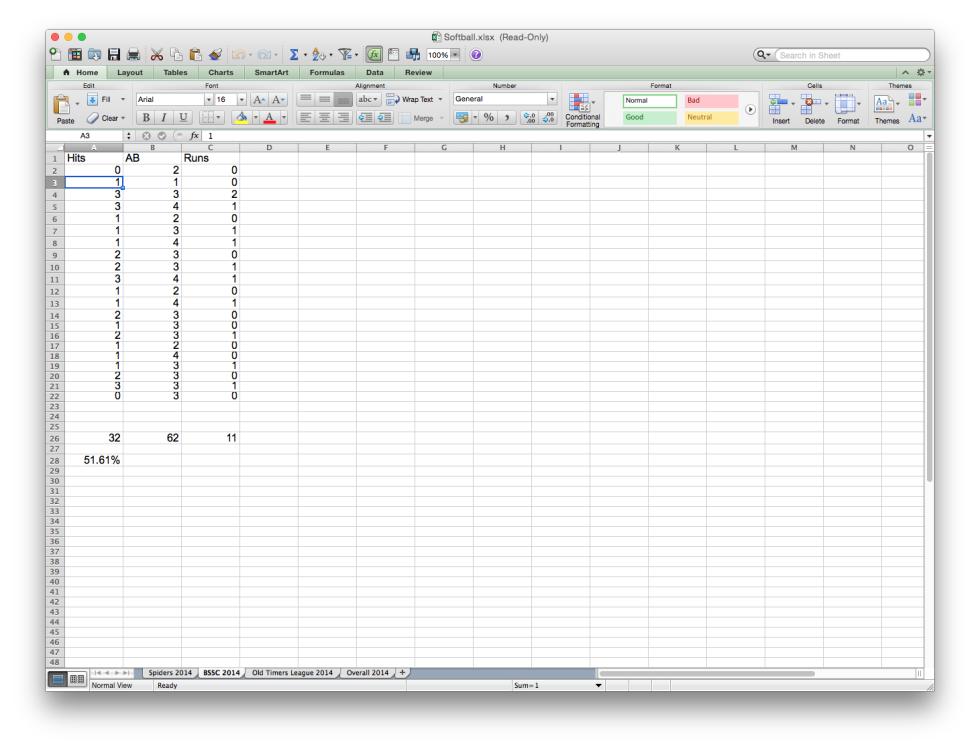Screen dimensions: 980x753
Task: Open the template gallery icon
Action: pyautogui.click(x=75, y=55)
